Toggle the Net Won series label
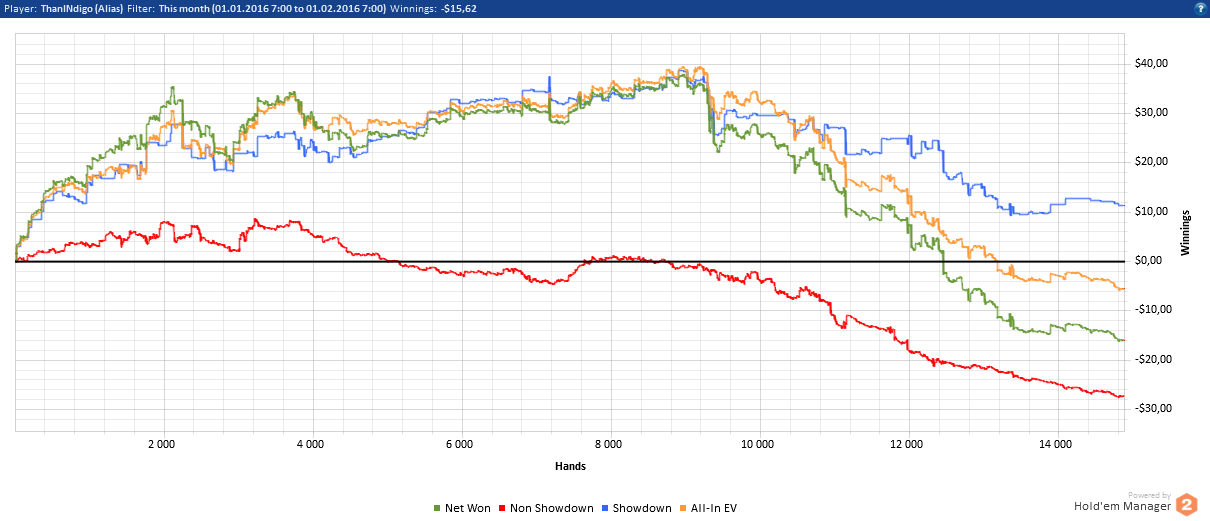Viewport: 1210px width, 521px height. pyautogui.click(x=467, y=509)
